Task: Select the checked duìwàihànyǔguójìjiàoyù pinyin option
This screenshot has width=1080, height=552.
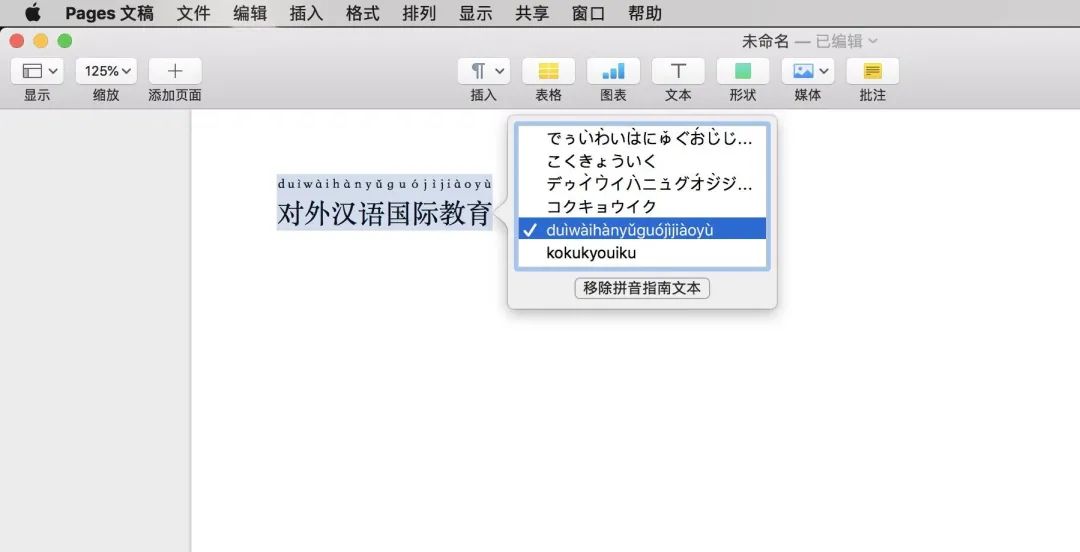Action: [642, 229]
